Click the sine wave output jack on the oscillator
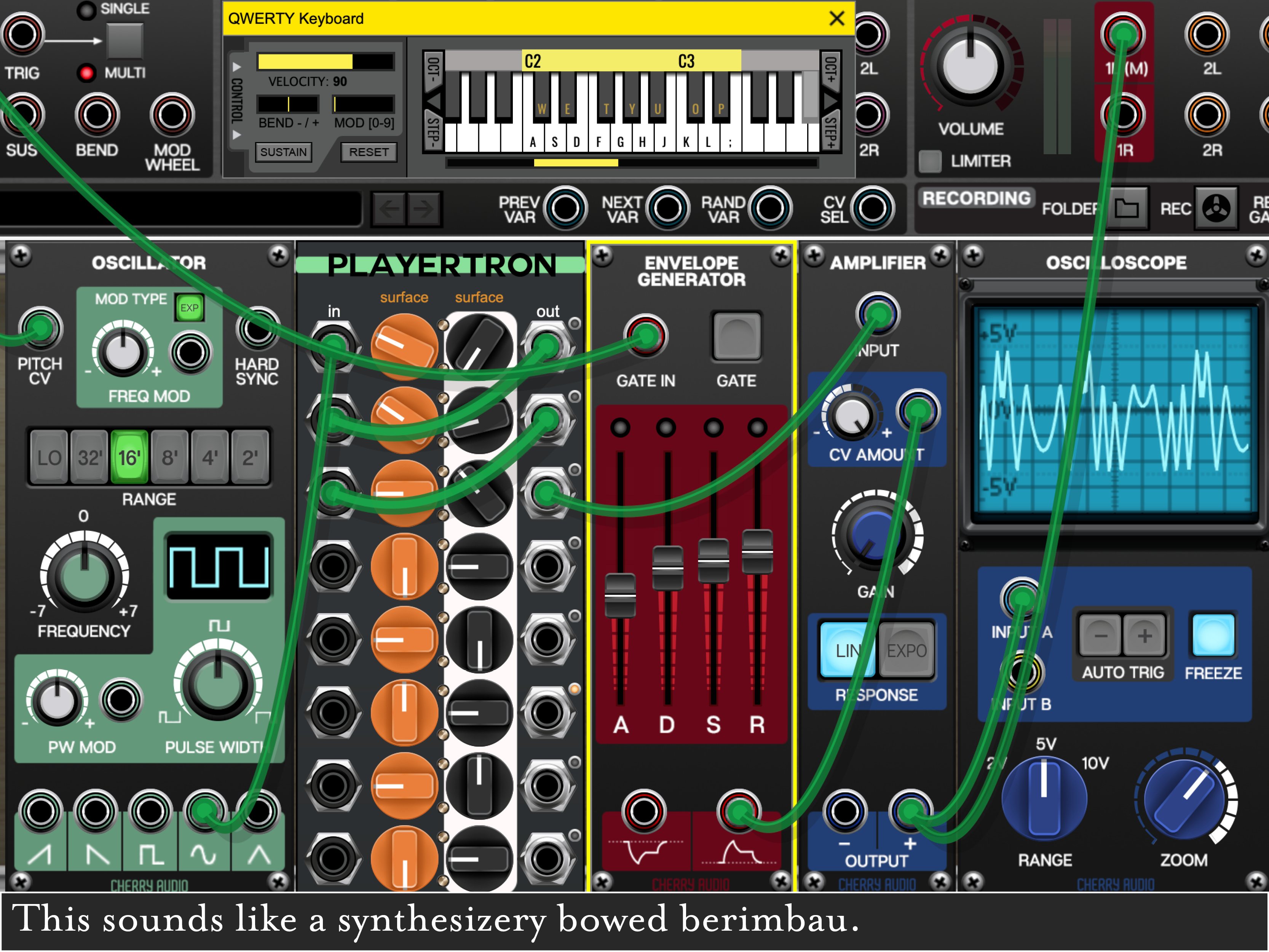 [204, 811]
